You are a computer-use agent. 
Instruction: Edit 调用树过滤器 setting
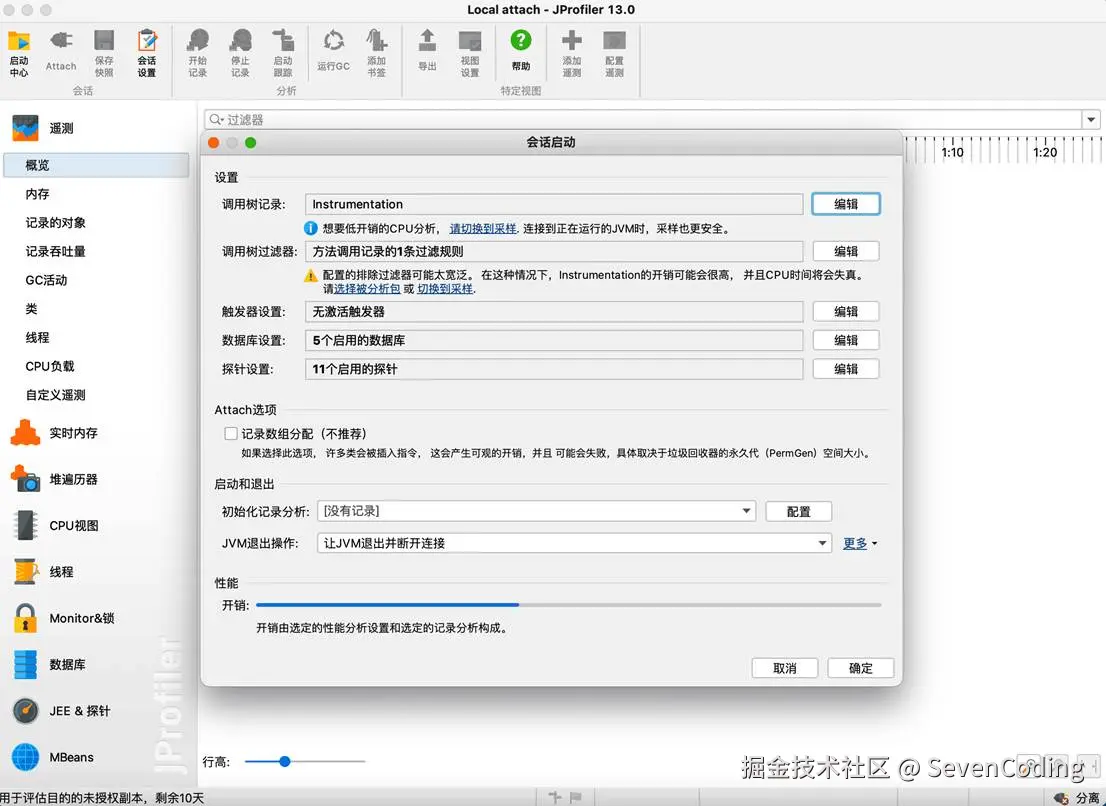coord(846,251)
